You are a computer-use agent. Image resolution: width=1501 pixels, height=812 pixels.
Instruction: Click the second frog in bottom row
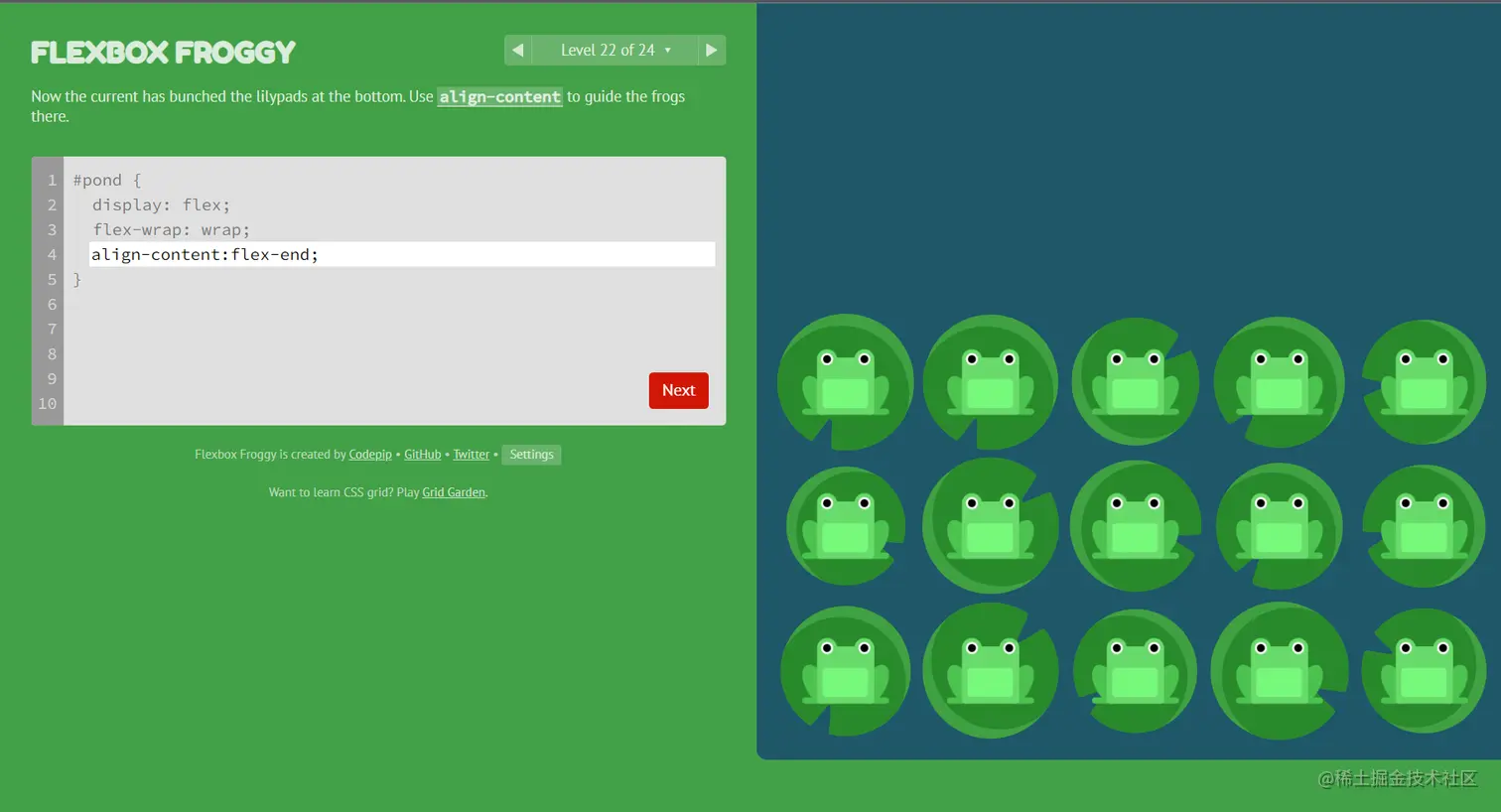(x=991, y=671)
